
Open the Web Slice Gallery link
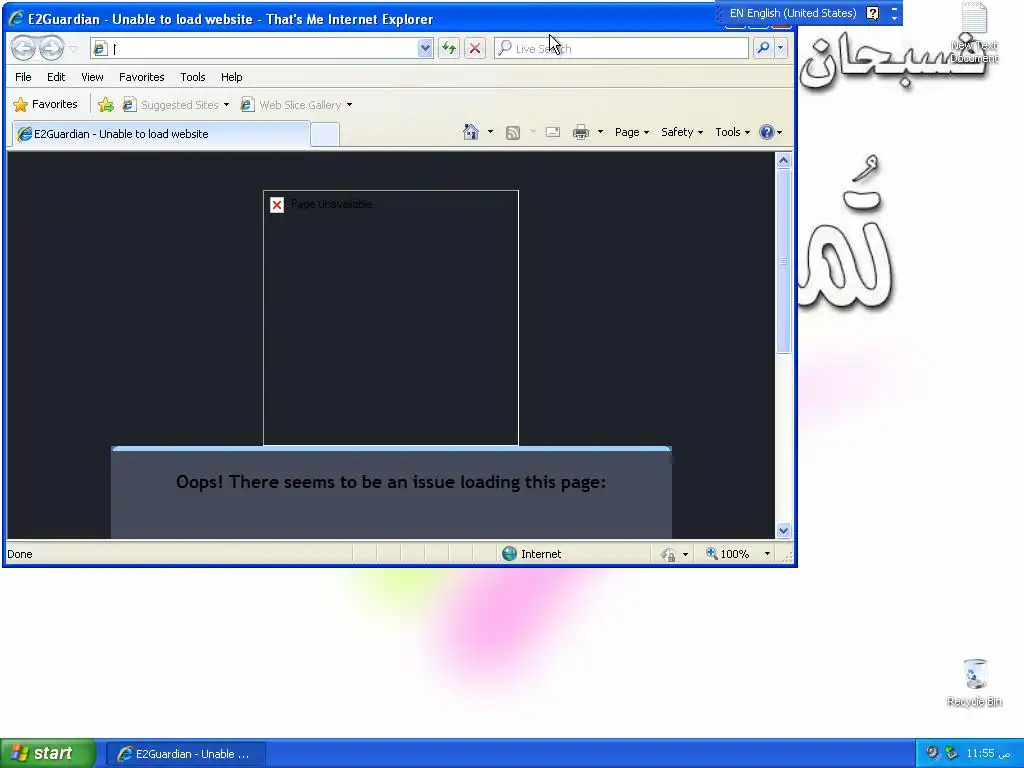[x=296, y=104]
